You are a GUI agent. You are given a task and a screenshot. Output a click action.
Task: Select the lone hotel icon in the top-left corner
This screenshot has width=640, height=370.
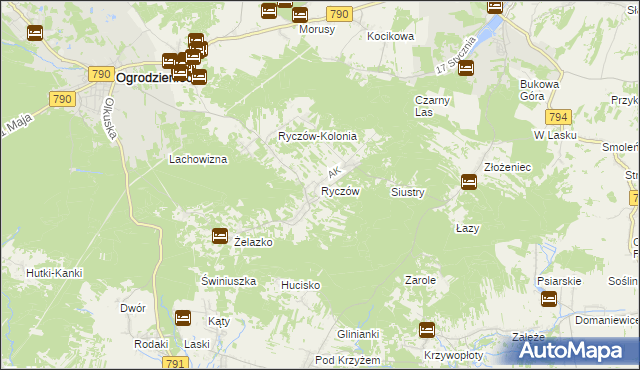[x=35, y=33]
